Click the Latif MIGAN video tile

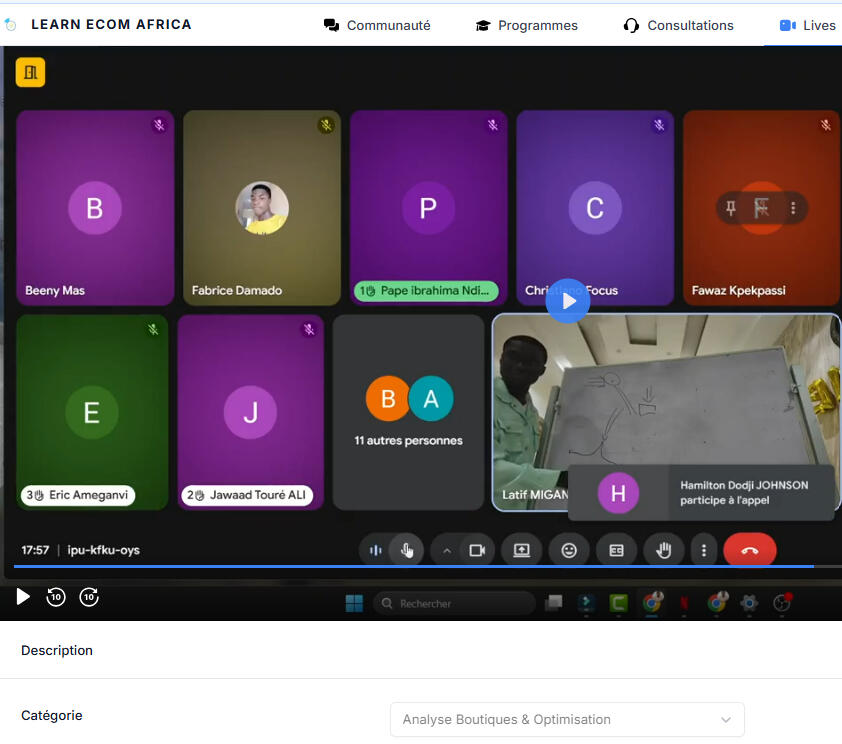coord(666,412)
